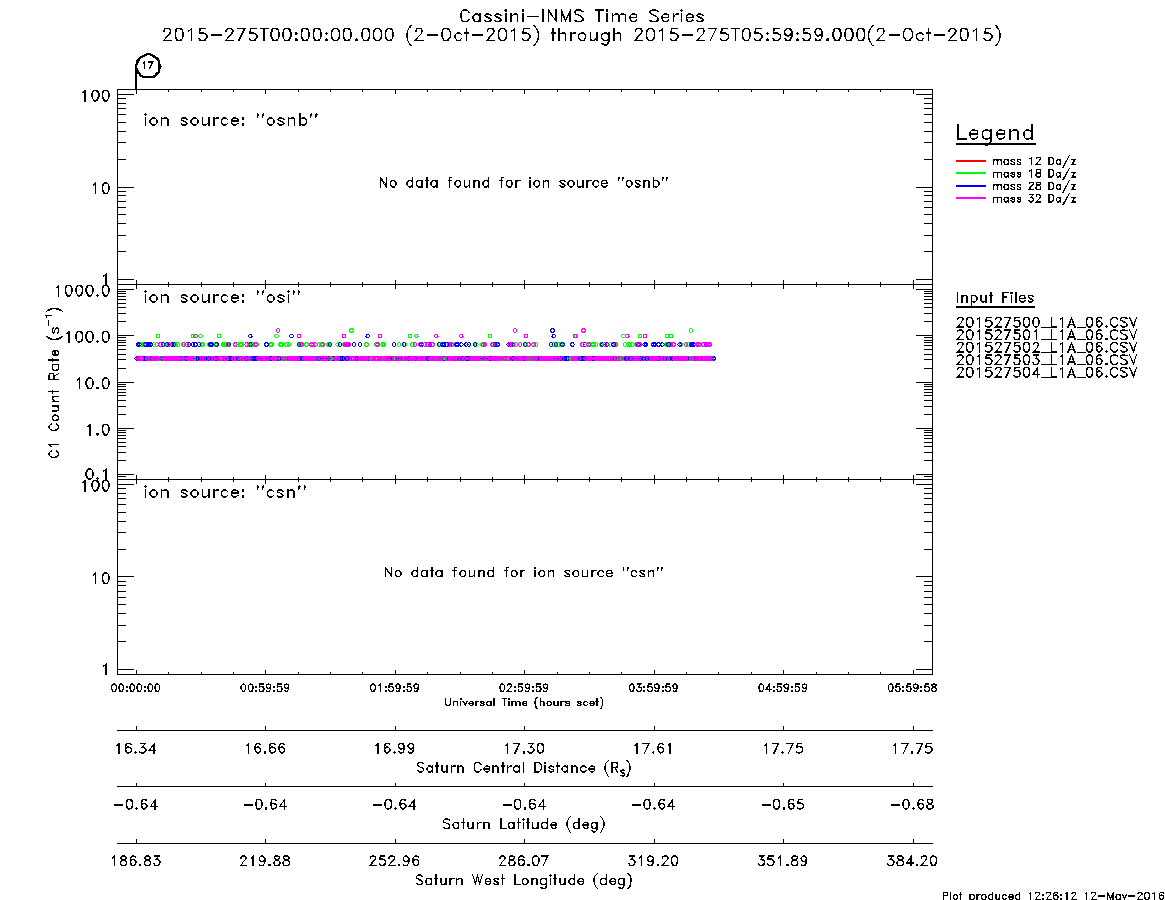This screenshot has width=1165, height=900.
Task: Click west longitude value 286.07
Action: click(x=524, y=861)
